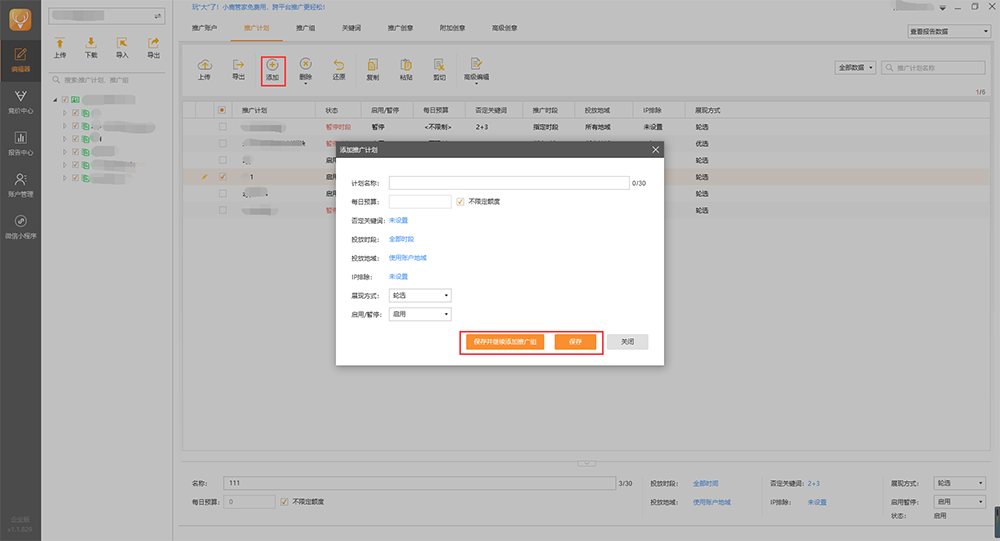This screenshot has width=1000, height=541.
Task: Toggle checkbox of last child tree item
Action: (75, 178)
